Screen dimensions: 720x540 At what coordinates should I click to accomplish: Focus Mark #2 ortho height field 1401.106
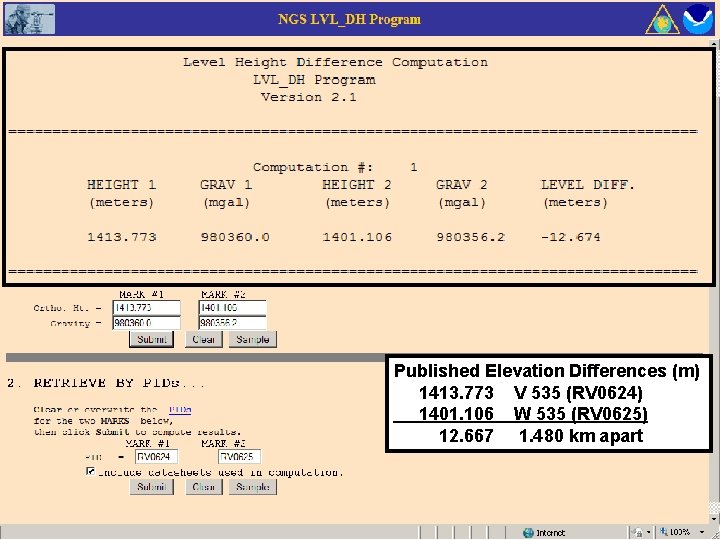coord(232,308)
